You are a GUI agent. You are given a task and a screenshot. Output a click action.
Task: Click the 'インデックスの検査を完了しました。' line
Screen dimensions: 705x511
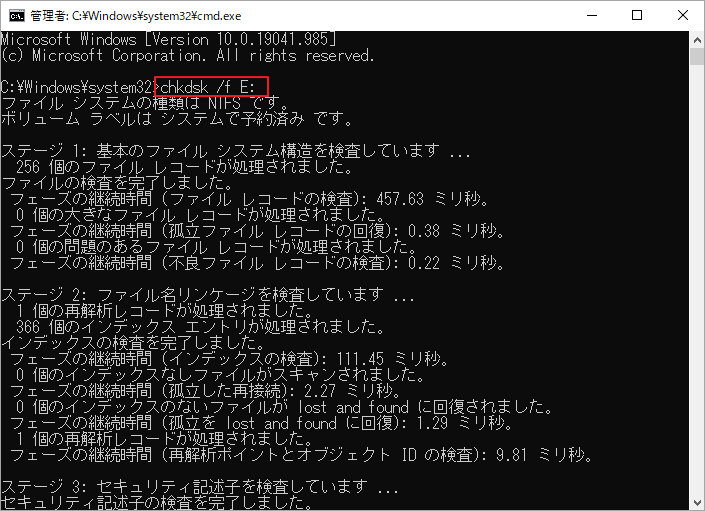tap(134, 344)
